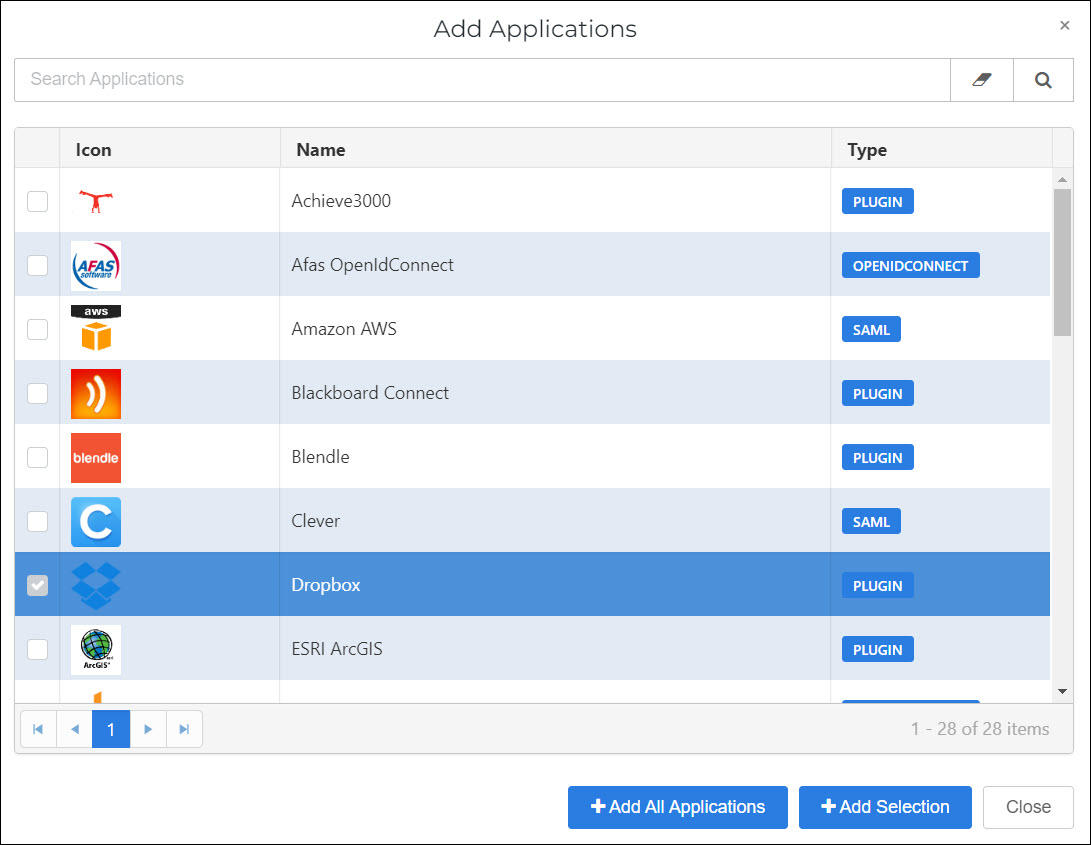This screenshot has width=1091, height=845.
Task: Click the Add All Applications button
Action: pos(678,807)
